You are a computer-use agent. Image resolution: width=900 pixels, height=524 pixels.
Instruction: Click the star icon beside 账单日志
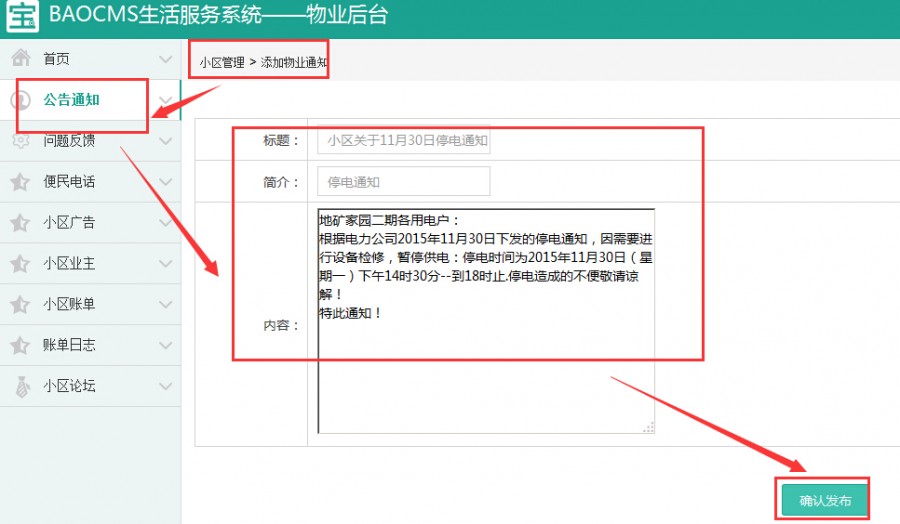pyautogui.click(x=20, y=345)
